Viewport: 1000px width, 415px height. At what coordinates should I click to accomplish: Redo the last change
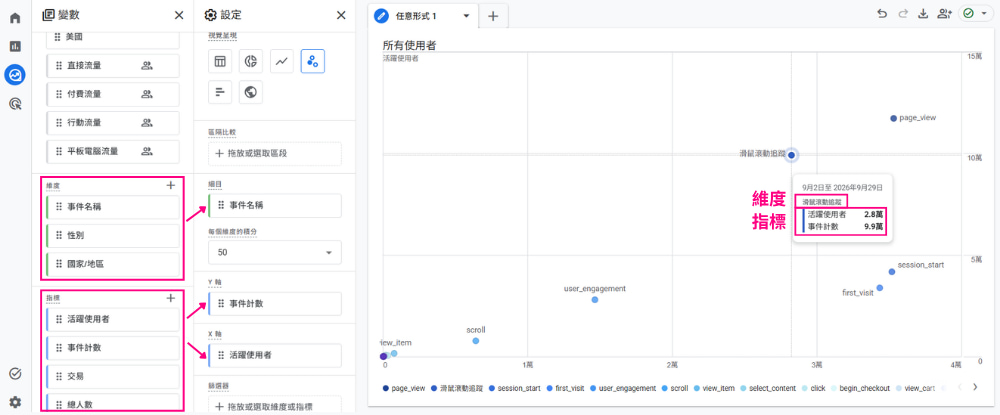point(902,14)
